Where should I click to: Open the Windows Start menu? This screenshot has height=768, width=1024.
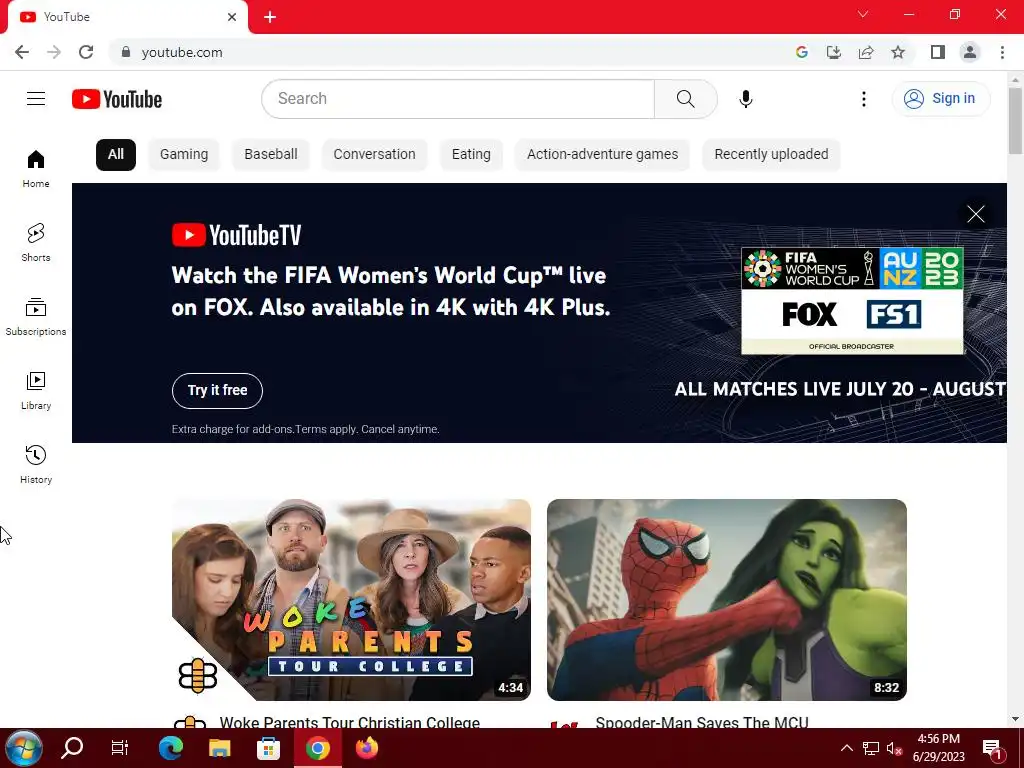24,748
